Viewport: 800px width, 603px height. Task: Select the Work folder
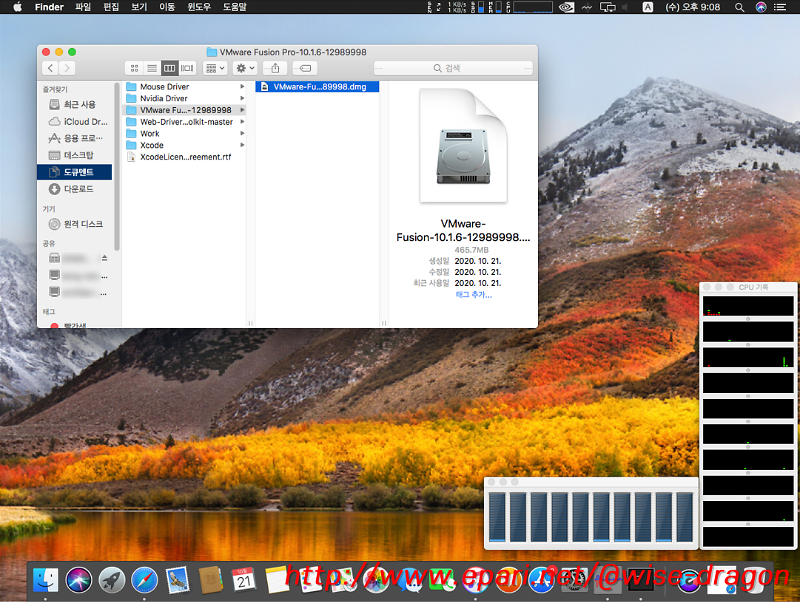click(x=184, y=134)
